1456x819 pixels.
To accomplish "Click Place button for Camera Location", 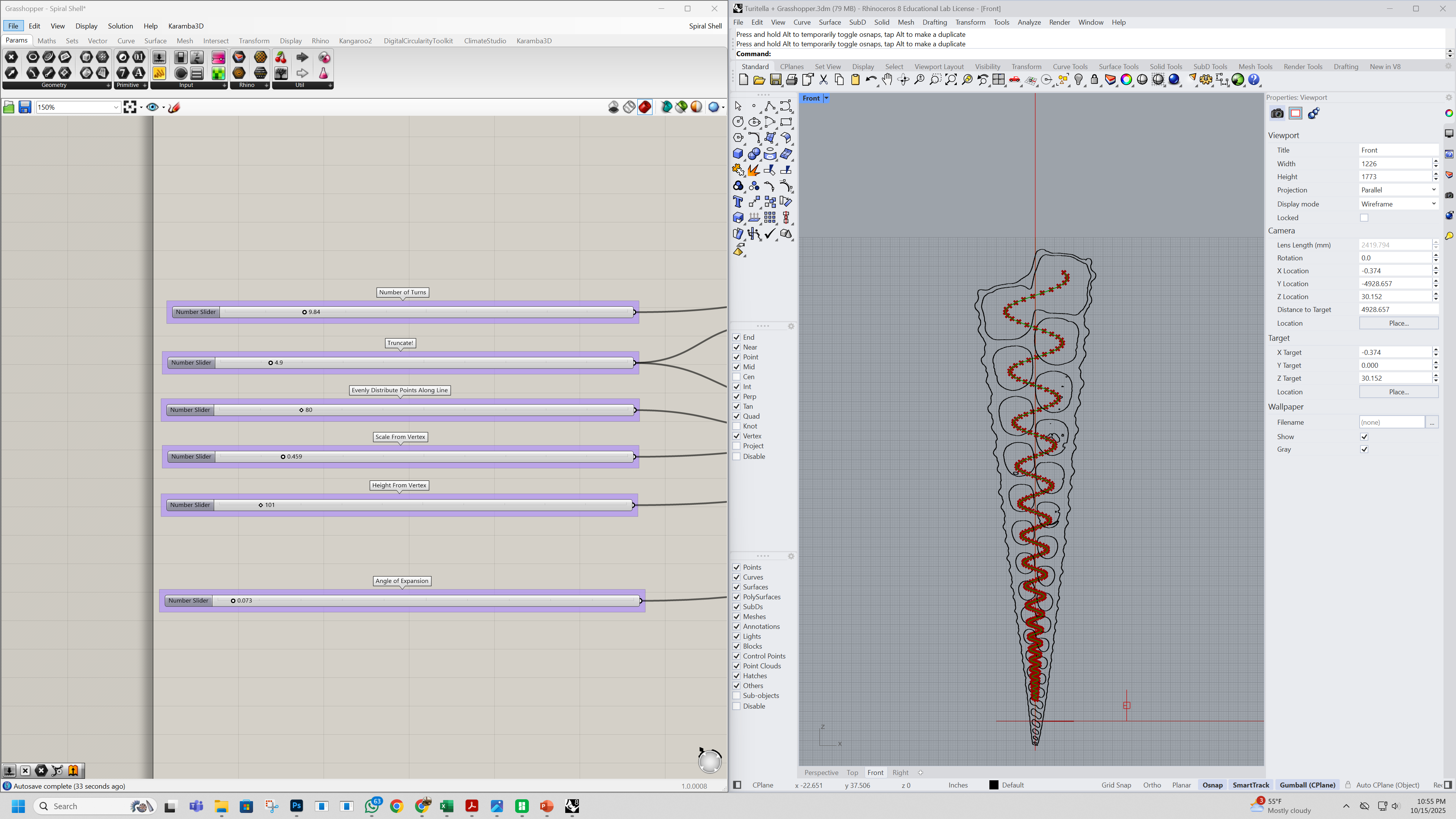I will click(x=1398, y=323).
